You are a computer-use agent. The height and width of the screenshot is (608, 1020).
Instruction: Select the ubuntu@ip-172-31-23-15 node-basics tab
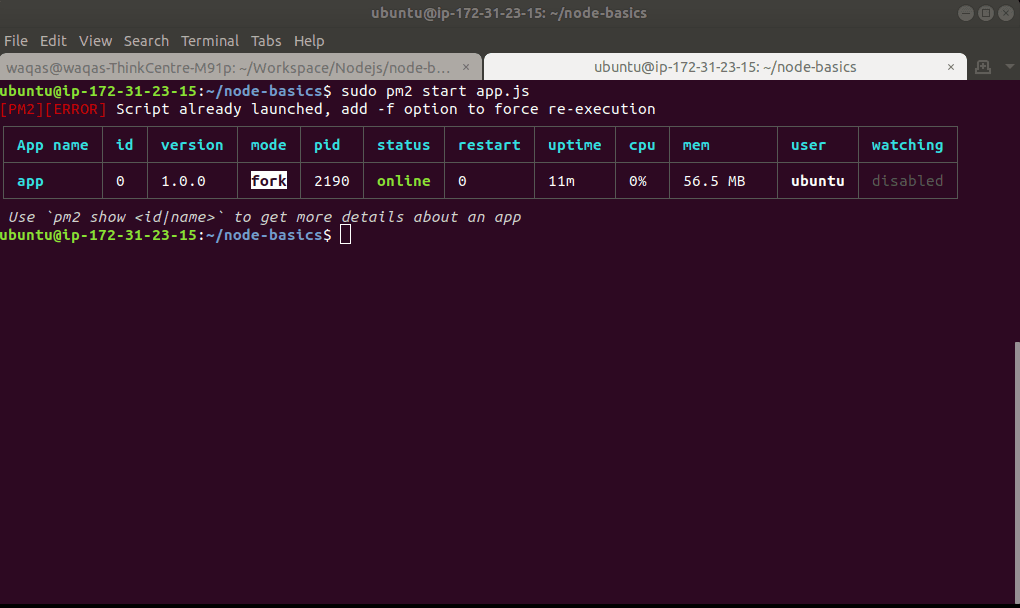pyautogui.click(x=724, y=68)
